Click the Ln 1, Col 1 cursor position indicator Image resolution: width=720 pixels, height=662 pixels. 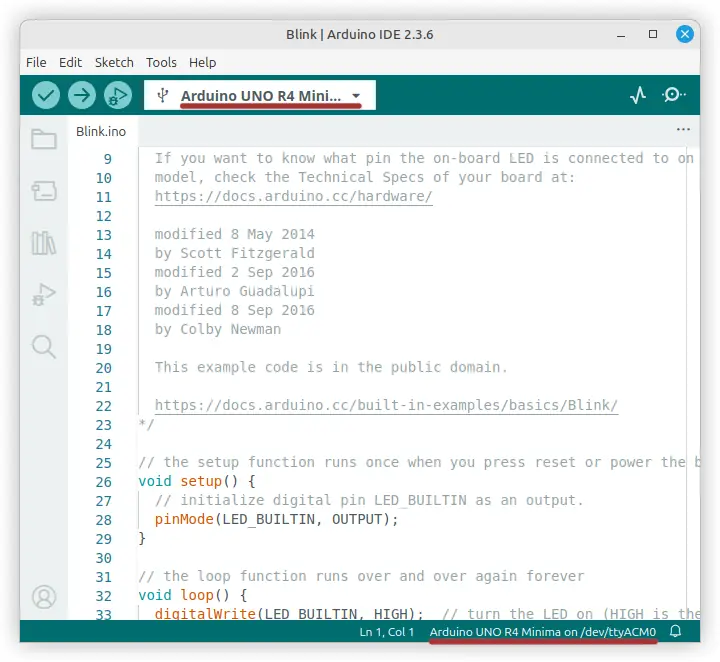[387, 633]
